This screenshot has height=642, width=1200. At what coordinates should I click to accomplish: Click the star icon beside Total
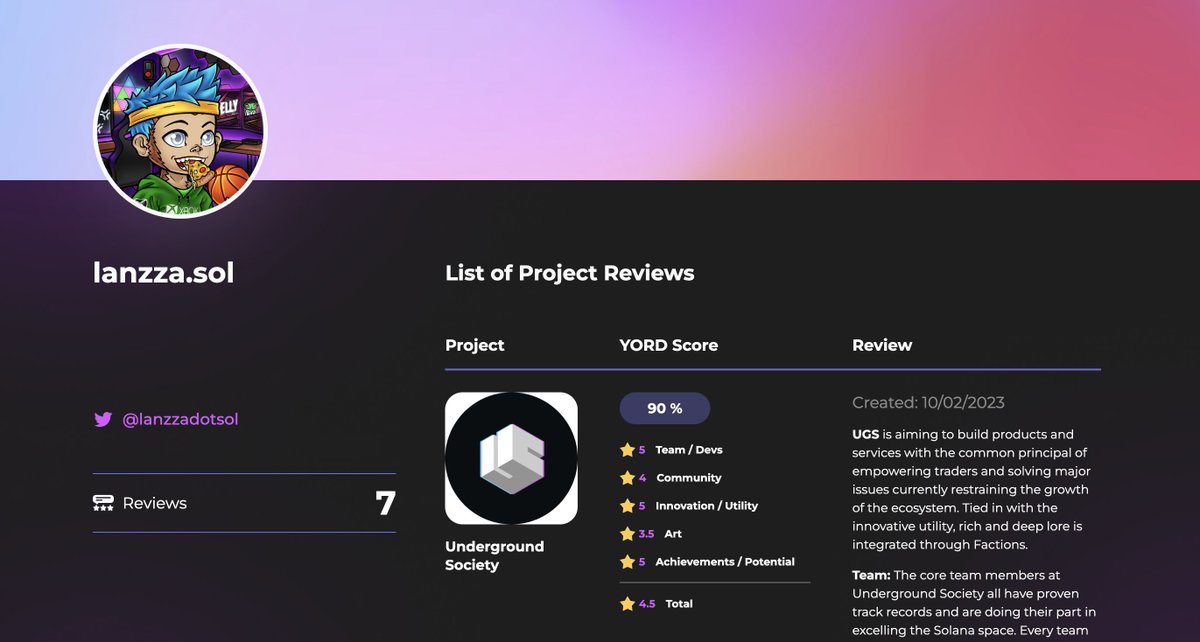tap(628, 604)
